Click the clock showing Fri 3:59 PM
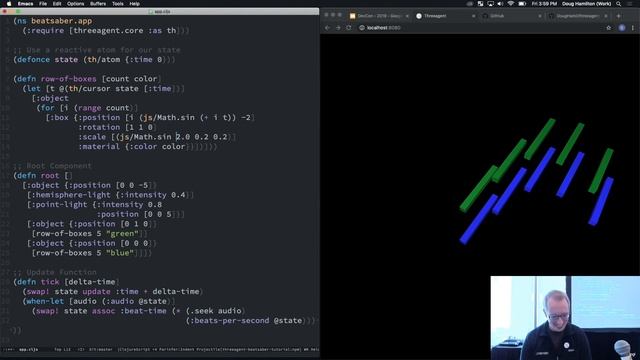Image resolution: width=640 pixels, height=360 pixels. 544,4
